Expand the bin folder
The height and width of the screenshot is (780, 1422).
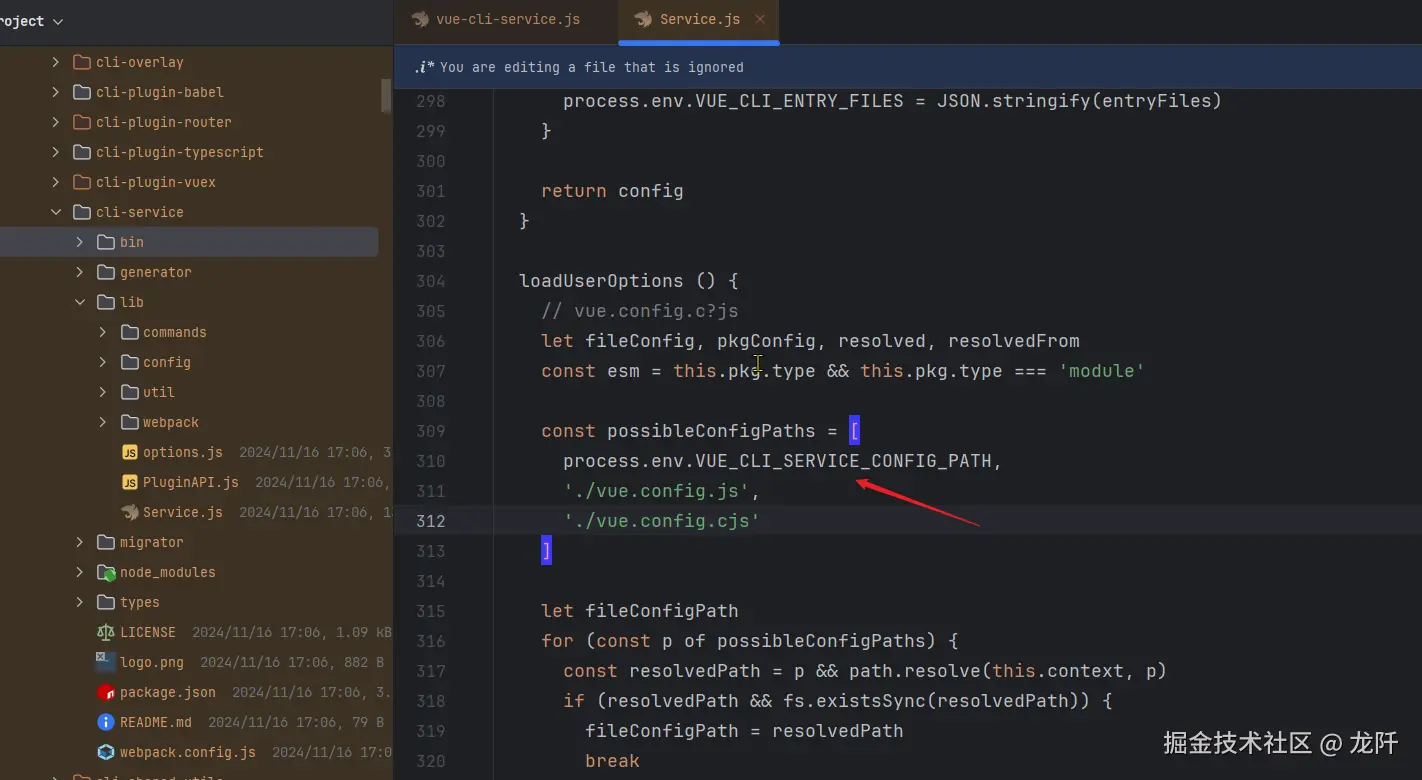[x=80, y=242]
